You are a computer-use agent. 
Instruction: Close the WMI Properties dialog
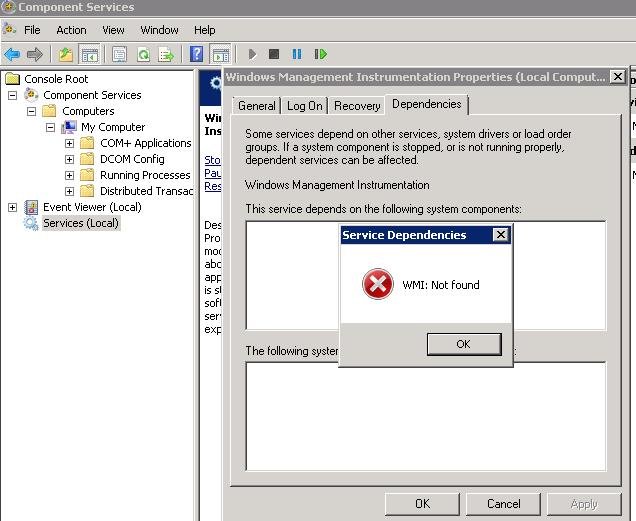(x=617, y=76)
